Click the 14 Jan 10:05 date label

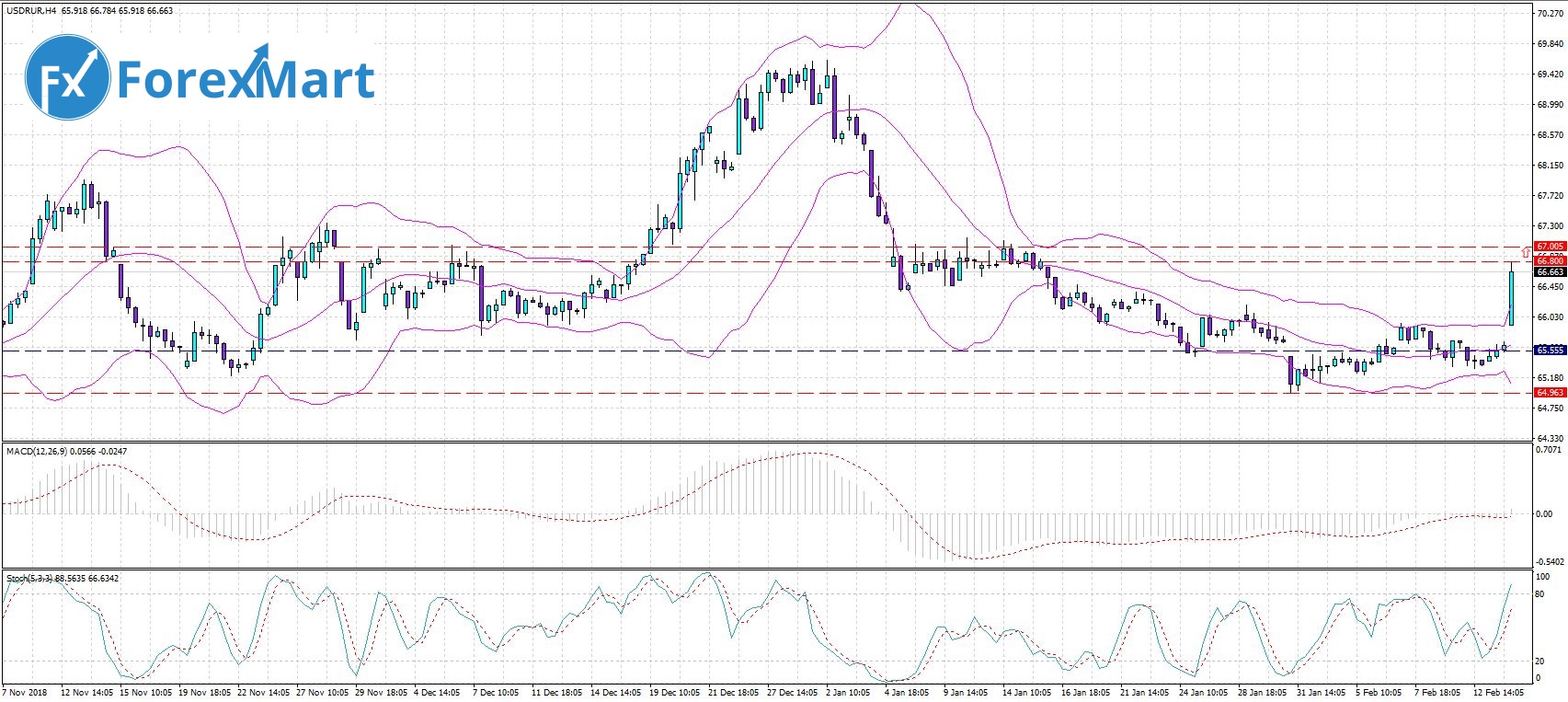[x=1026, y=692]
